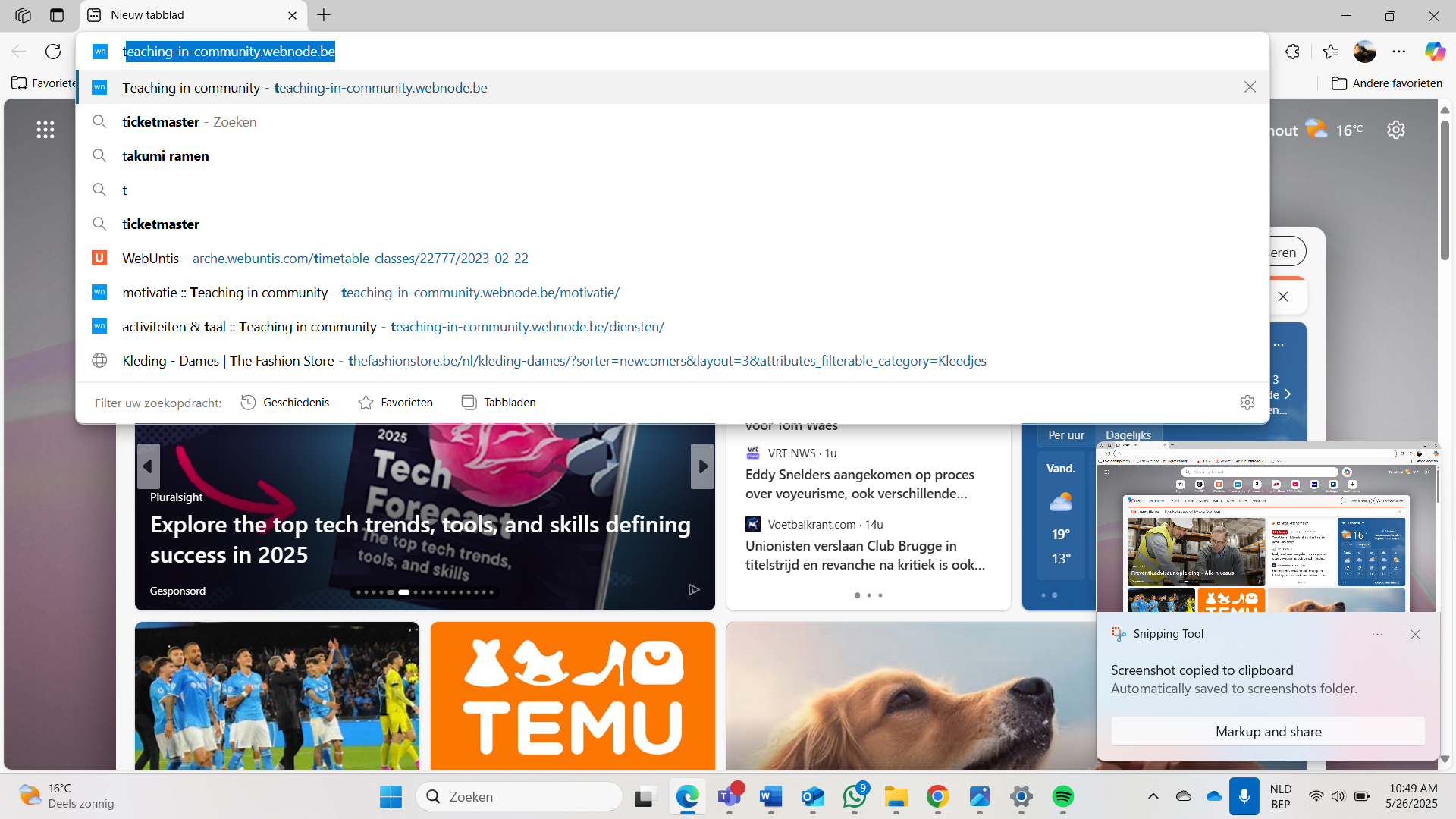The width and height of the screenshot is (1456, 819).
Task: Open the WebUntis timetable suggestion
Action: tap(673, 259)
